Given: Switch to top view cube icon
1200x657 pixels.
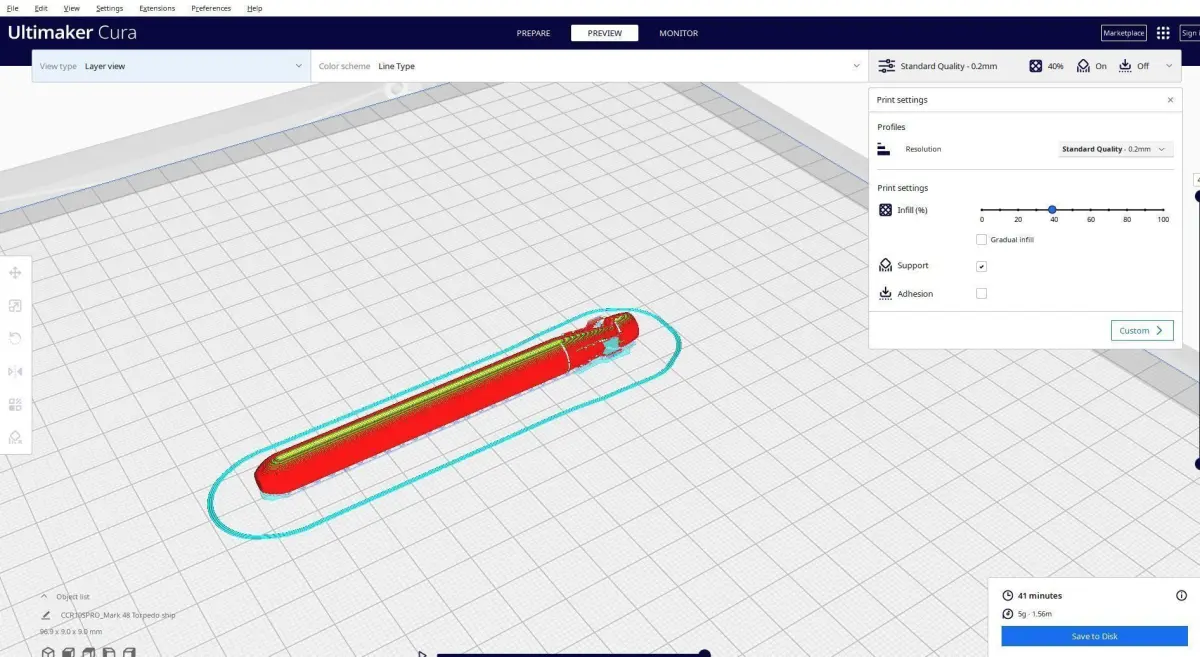Looking at the screenshot, I should pos(89,652).
